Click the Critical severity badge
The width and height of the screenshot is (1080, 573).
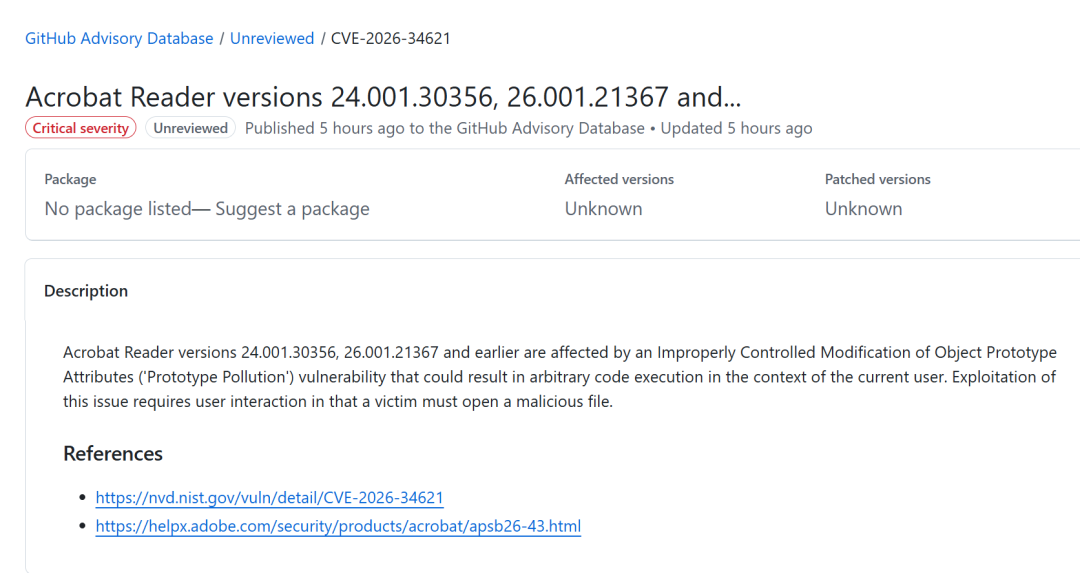coord(81,128)
